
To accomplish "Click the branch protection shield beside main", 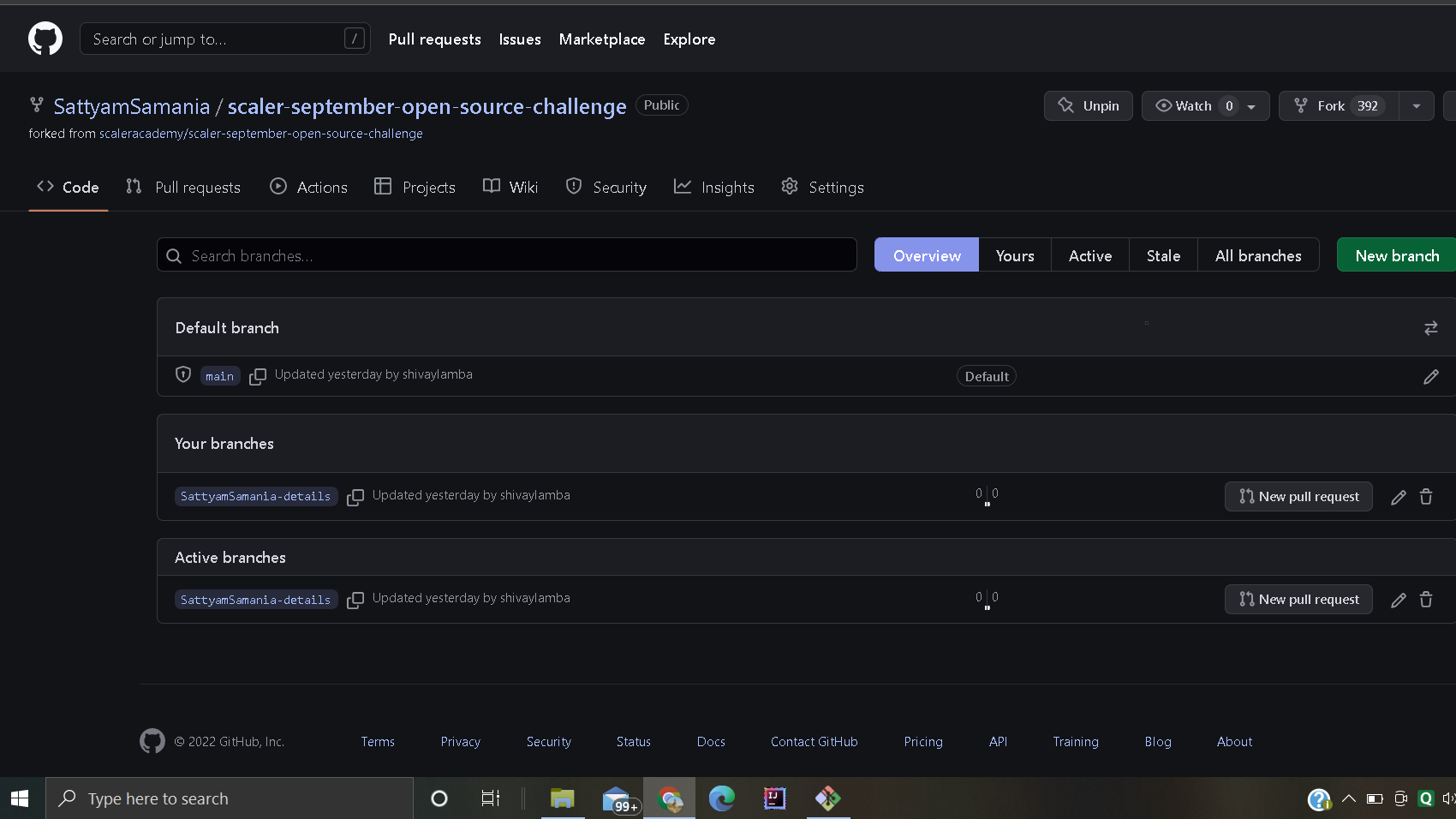I will (x=183, y=375).
